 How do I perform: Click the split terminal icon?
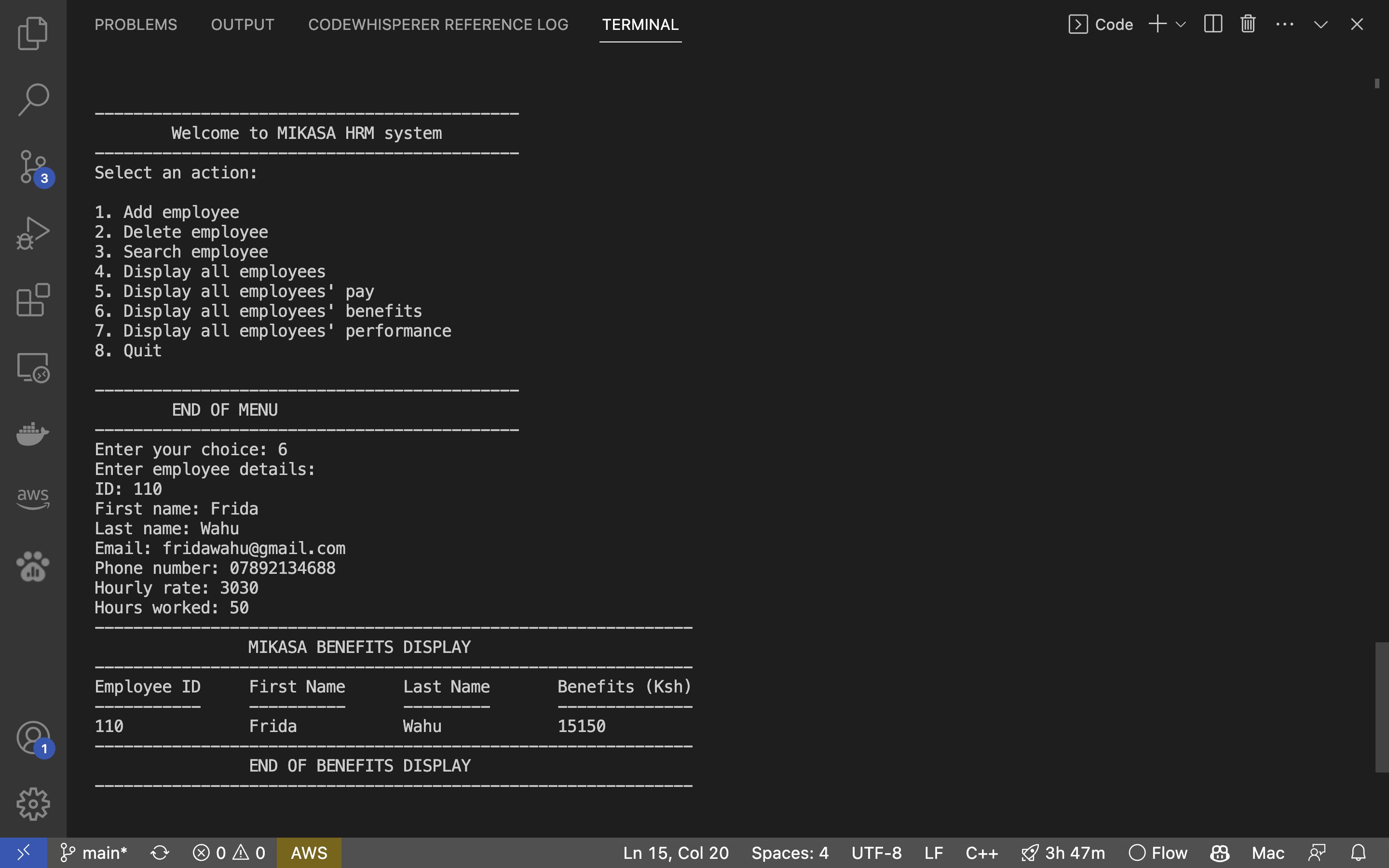1213,24
